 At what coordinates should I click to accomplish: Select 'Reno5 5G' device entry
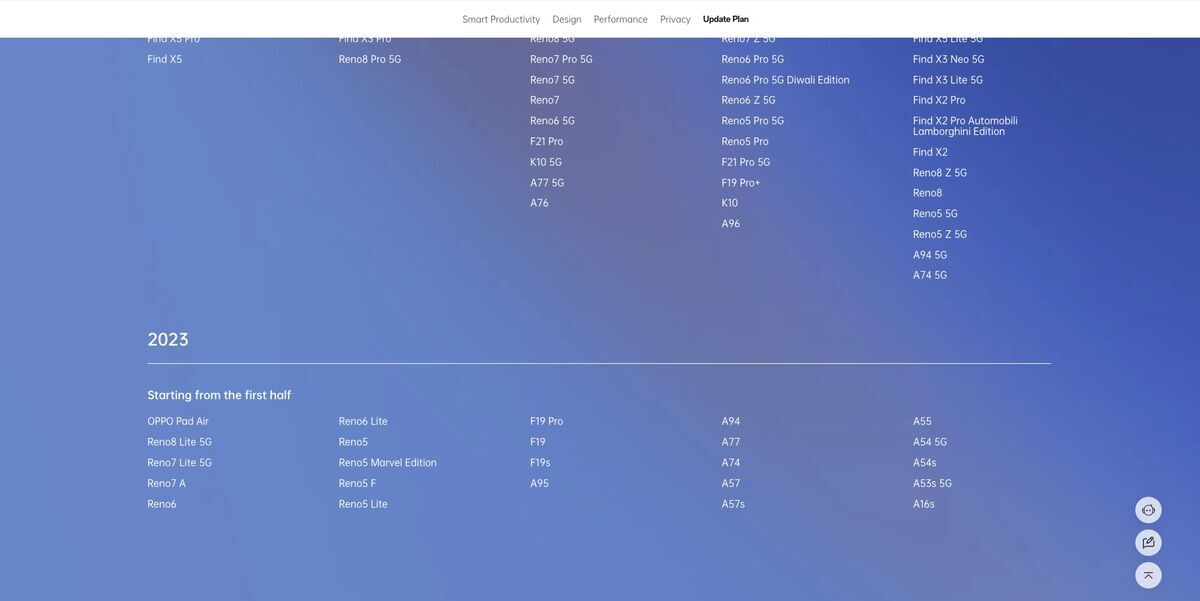pyautogui.click(x=935, y=214)
